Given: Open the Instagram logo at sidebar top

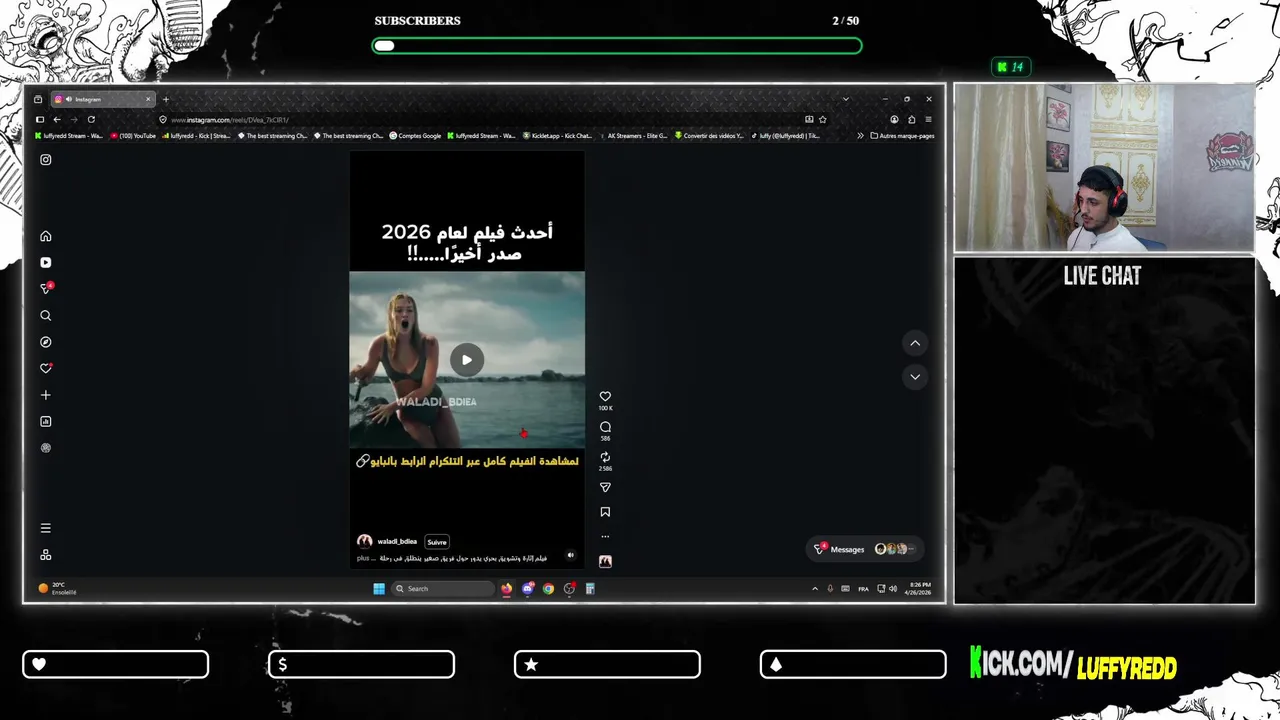Looking at the screenshot, I should point(45,160).
